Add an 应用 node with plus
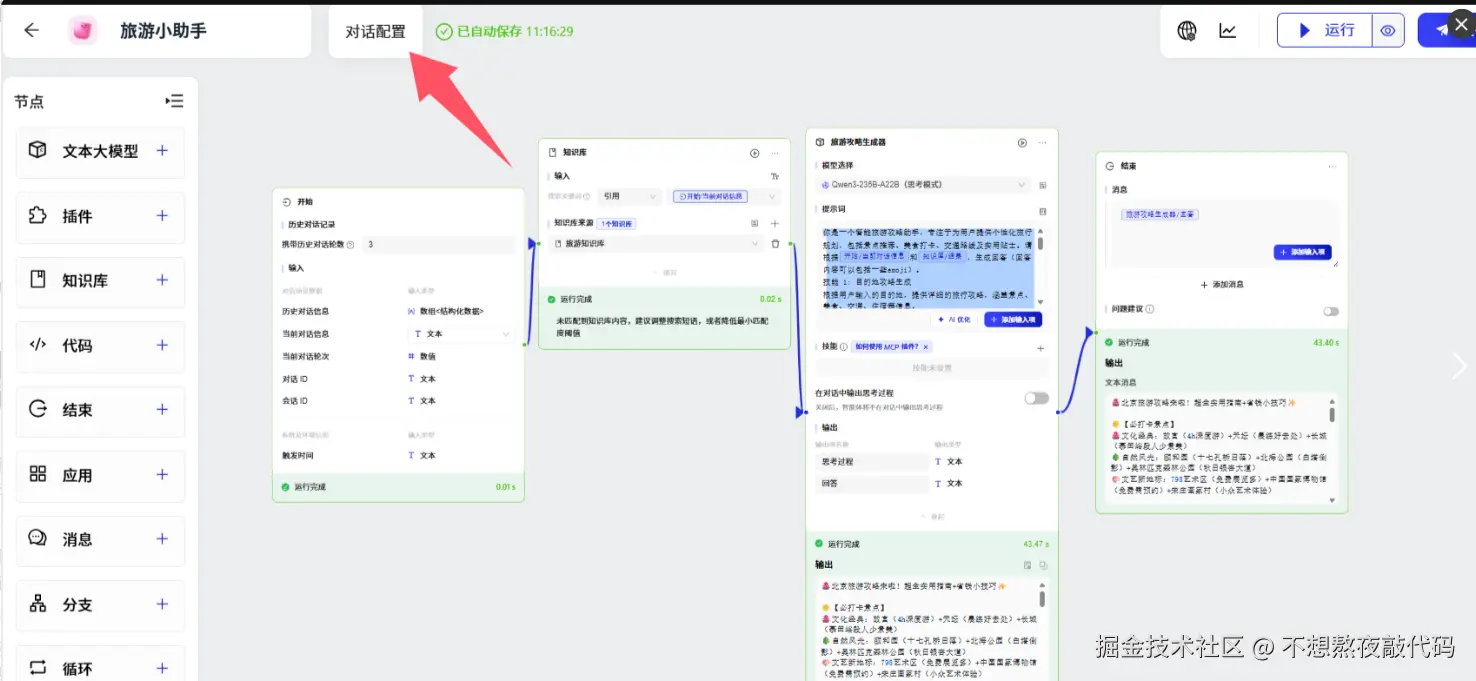 pyautogui.click(x=162, y=475)
